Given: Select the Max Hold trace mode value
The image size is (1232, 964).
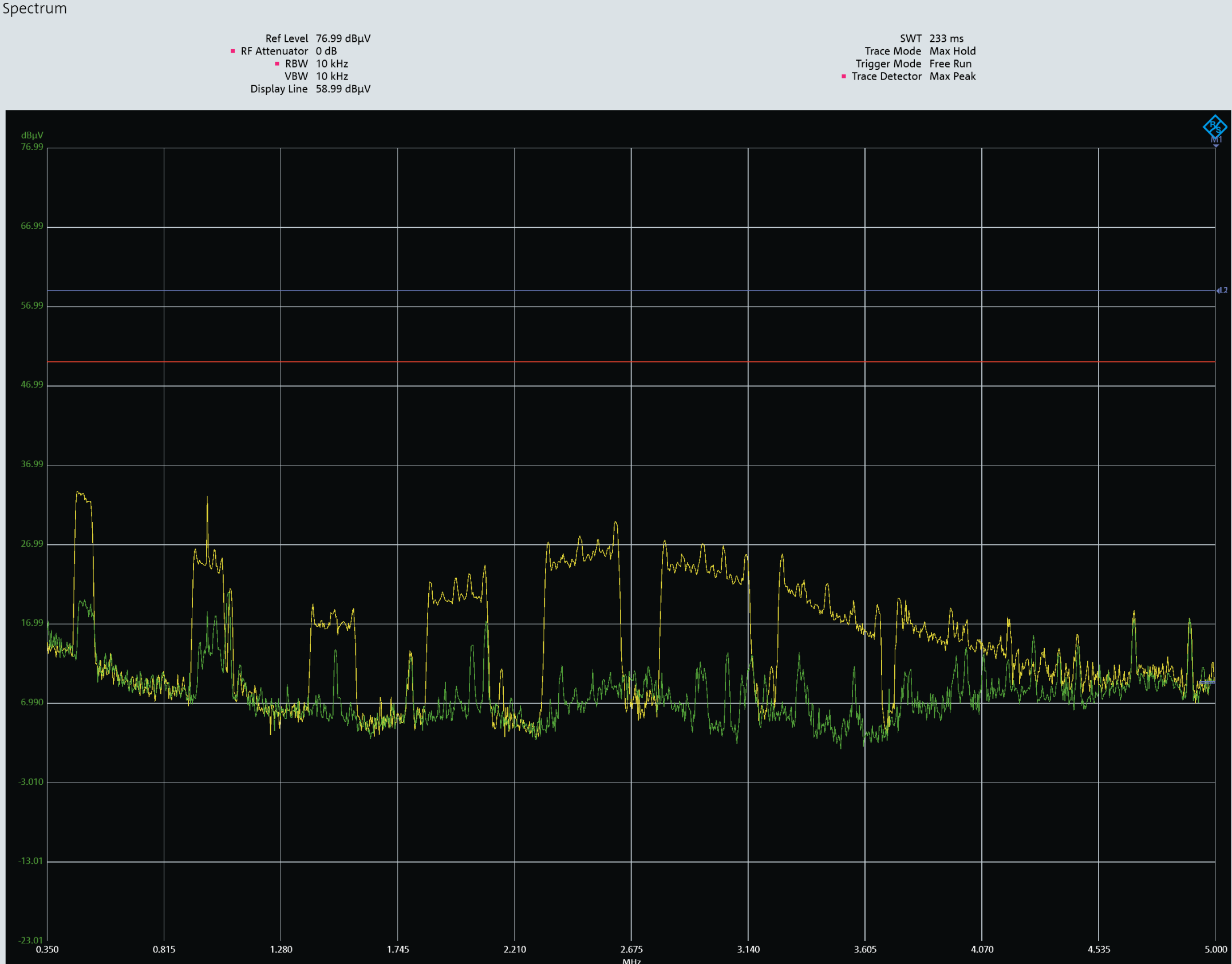Looking at the screenshot, I should 953,51.
